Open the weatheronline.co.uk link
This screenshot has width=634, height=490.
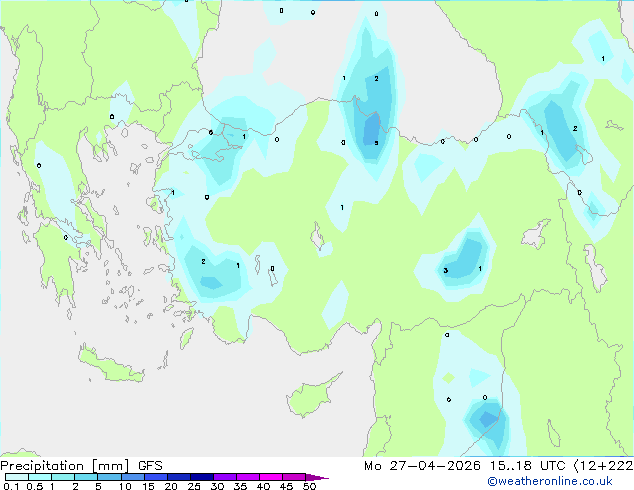tap(550, 481)
